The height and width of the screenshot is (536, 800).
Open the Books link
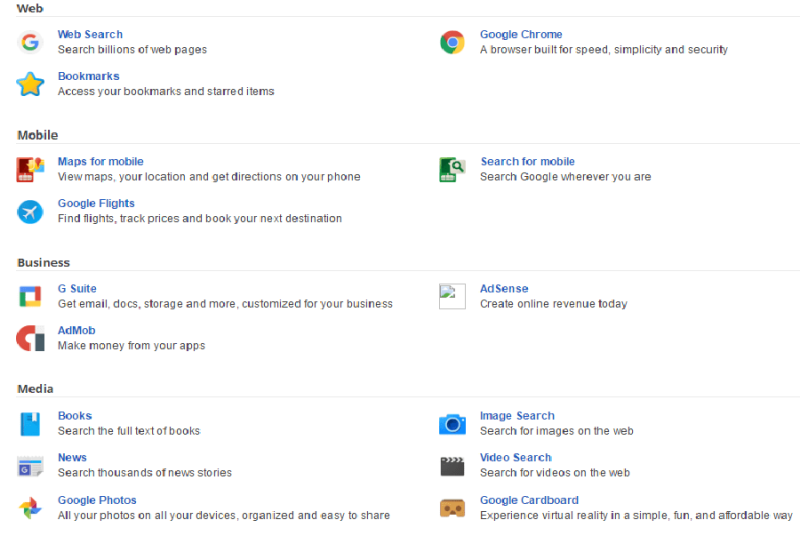[x=75, y=416]
